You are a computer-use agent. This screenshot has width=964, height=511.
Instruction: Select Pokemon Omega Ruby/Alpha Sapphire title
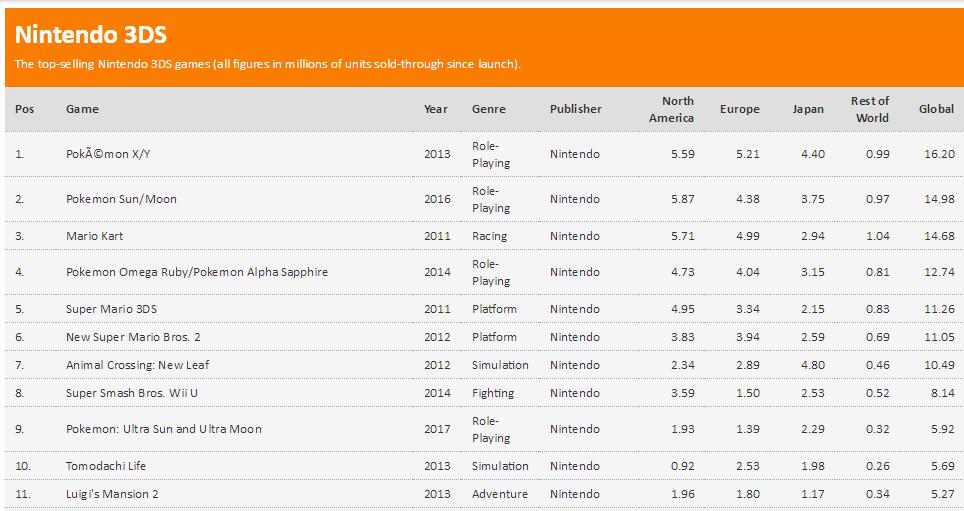click(197, 272)
